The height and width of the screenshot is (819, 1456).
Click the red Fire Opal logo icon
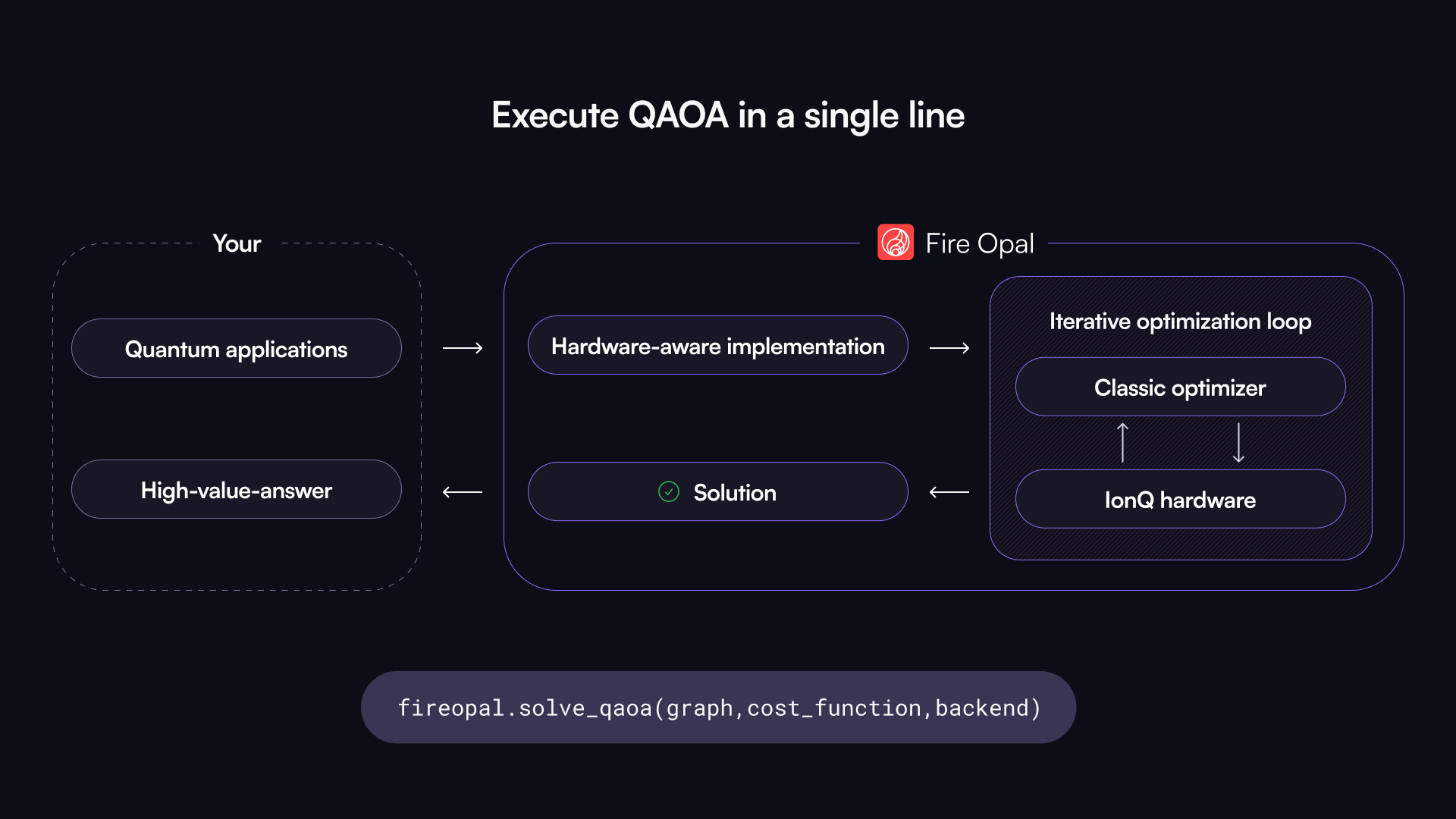[x=896, y=243]
